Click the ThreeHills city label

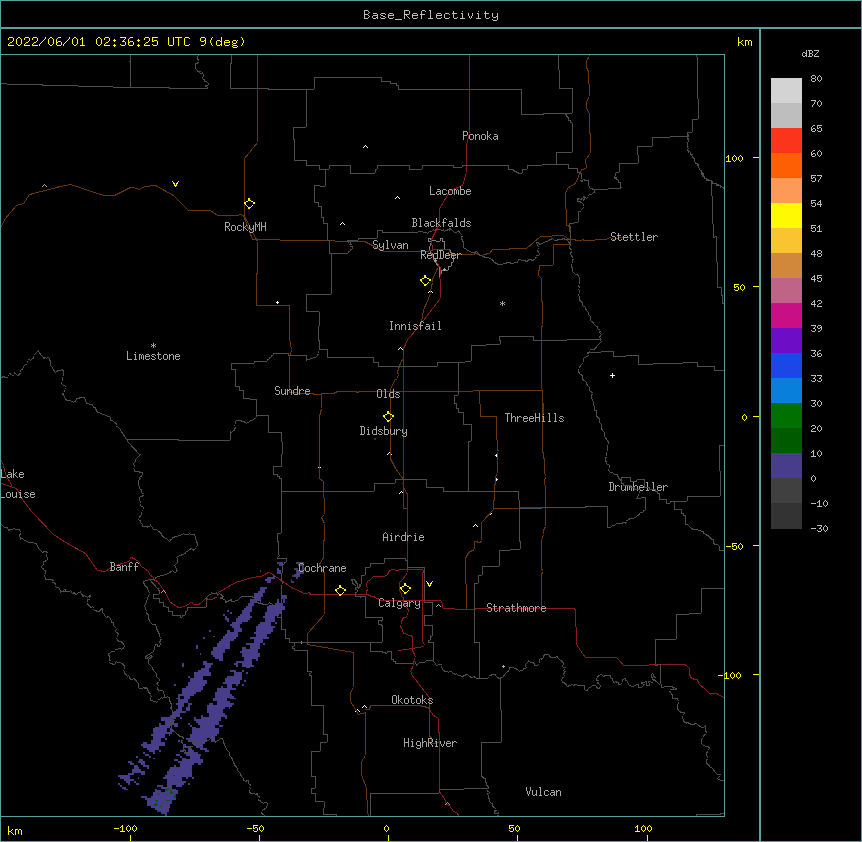click(x=534, y=418)
